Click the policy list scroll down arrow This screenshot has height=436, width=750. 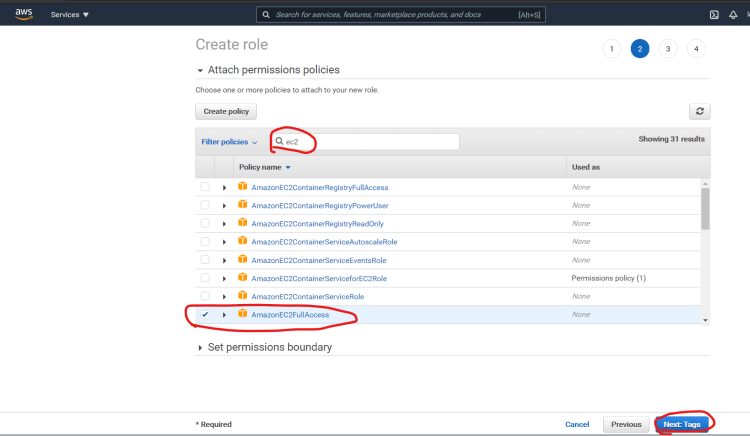tap(705, 320)
